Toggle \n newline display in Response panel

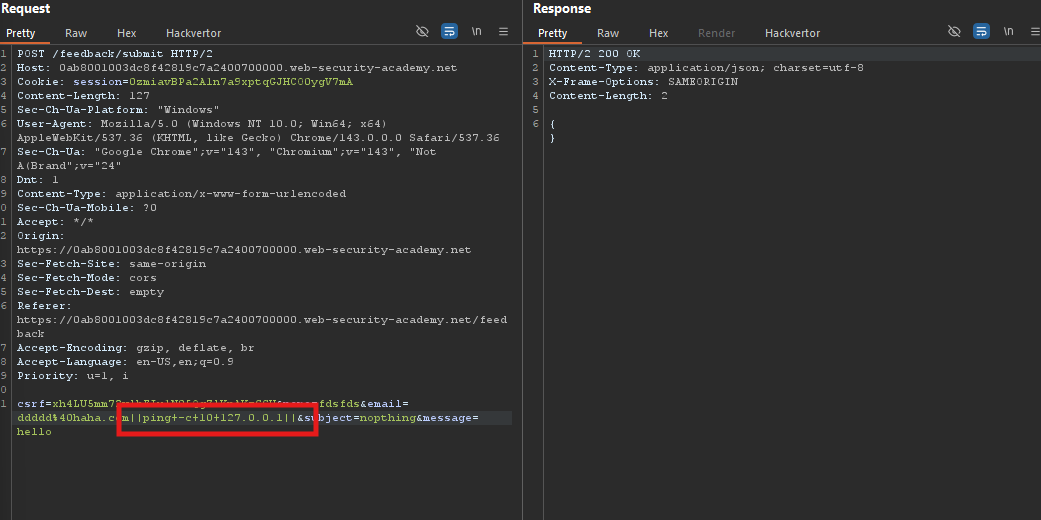click(x=1008, y=31)
